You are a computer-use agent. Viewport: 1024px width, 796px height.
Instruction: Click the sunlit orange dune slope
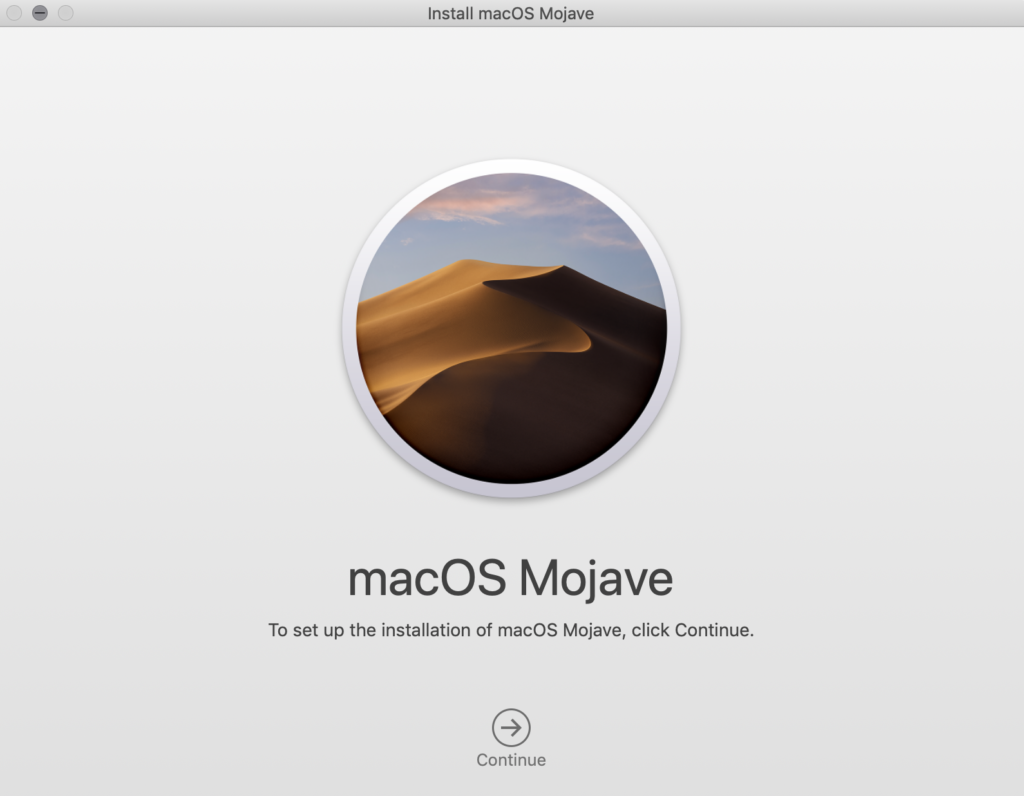coord(430,320)
